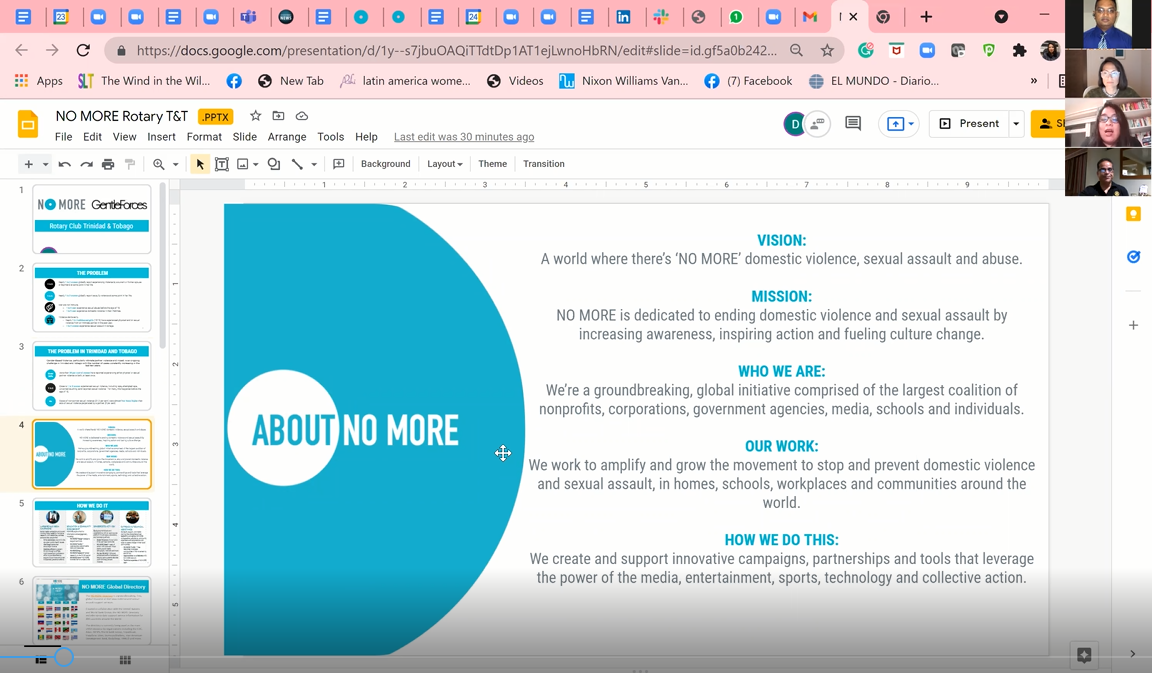Open 'Last edit was 30 minutes ago' link
1152x673 pixels.
click(x=464, y=137)
